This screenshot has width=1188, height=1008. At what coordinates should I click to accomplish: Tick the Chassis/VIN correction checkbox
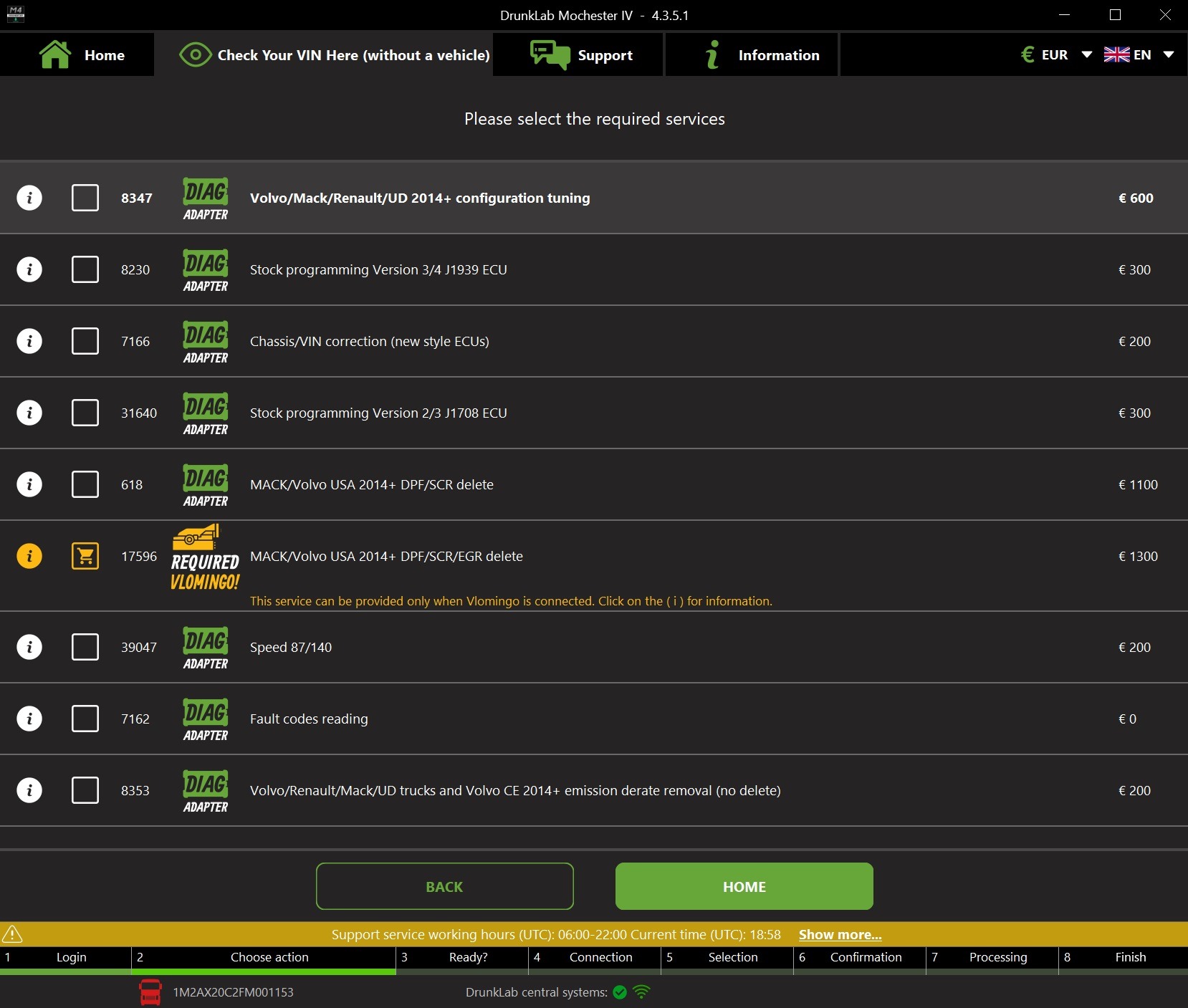click(85, 341)
